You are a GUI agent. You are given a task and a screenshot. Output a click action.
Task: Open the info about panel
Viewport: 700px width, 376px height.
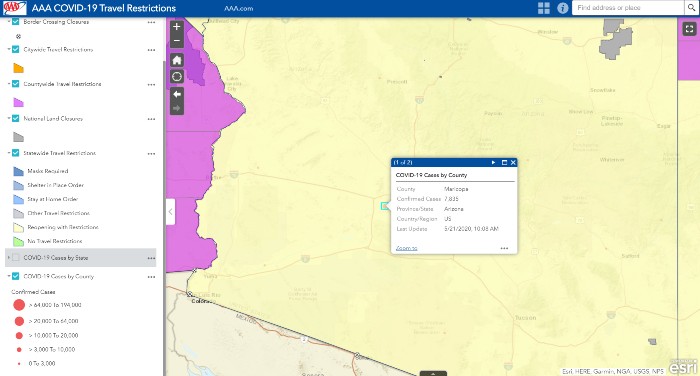point(562,8)
